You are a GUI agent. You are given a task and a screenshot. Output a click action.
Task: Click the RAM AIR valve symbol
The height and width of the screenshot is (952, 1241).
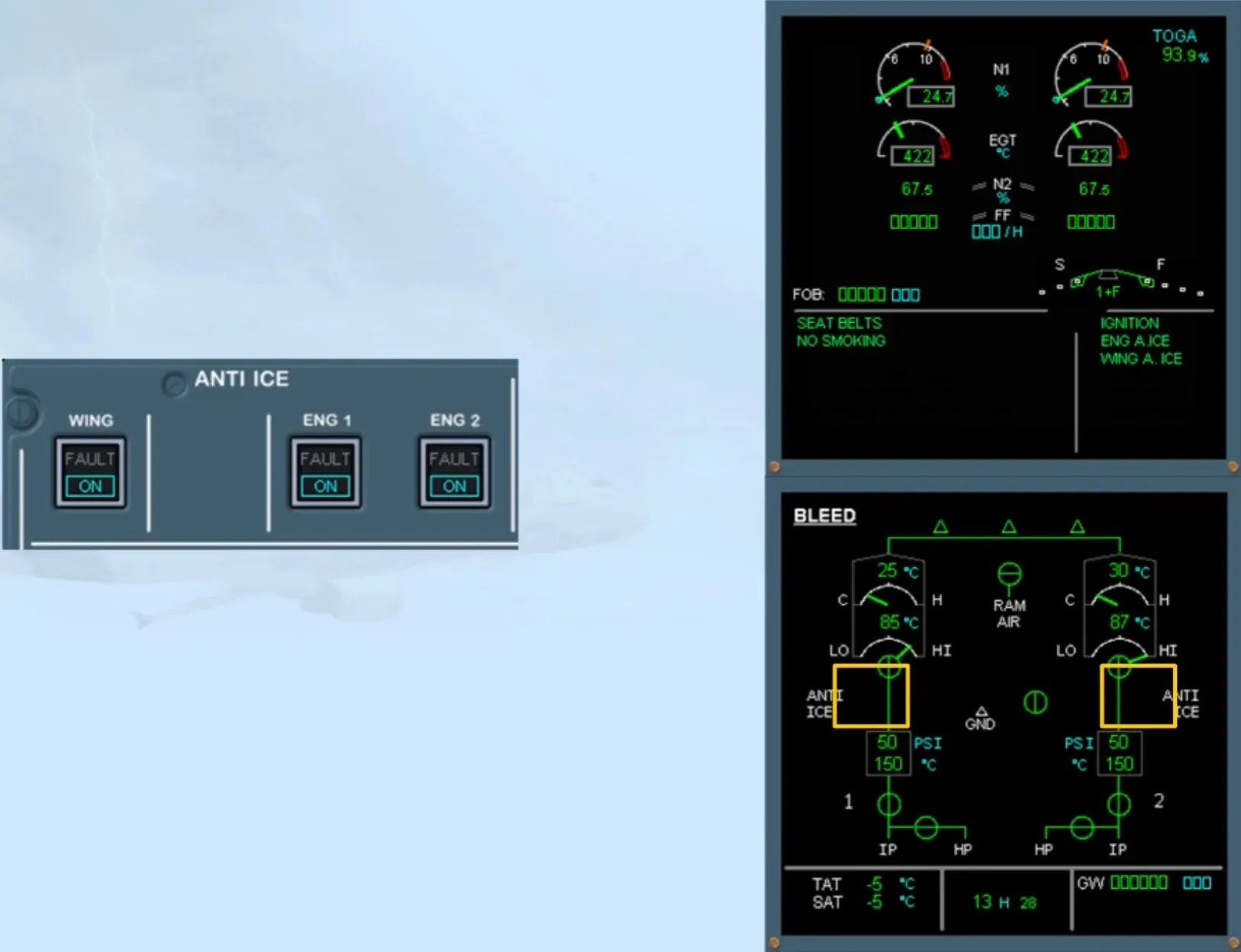[1010, 573]
